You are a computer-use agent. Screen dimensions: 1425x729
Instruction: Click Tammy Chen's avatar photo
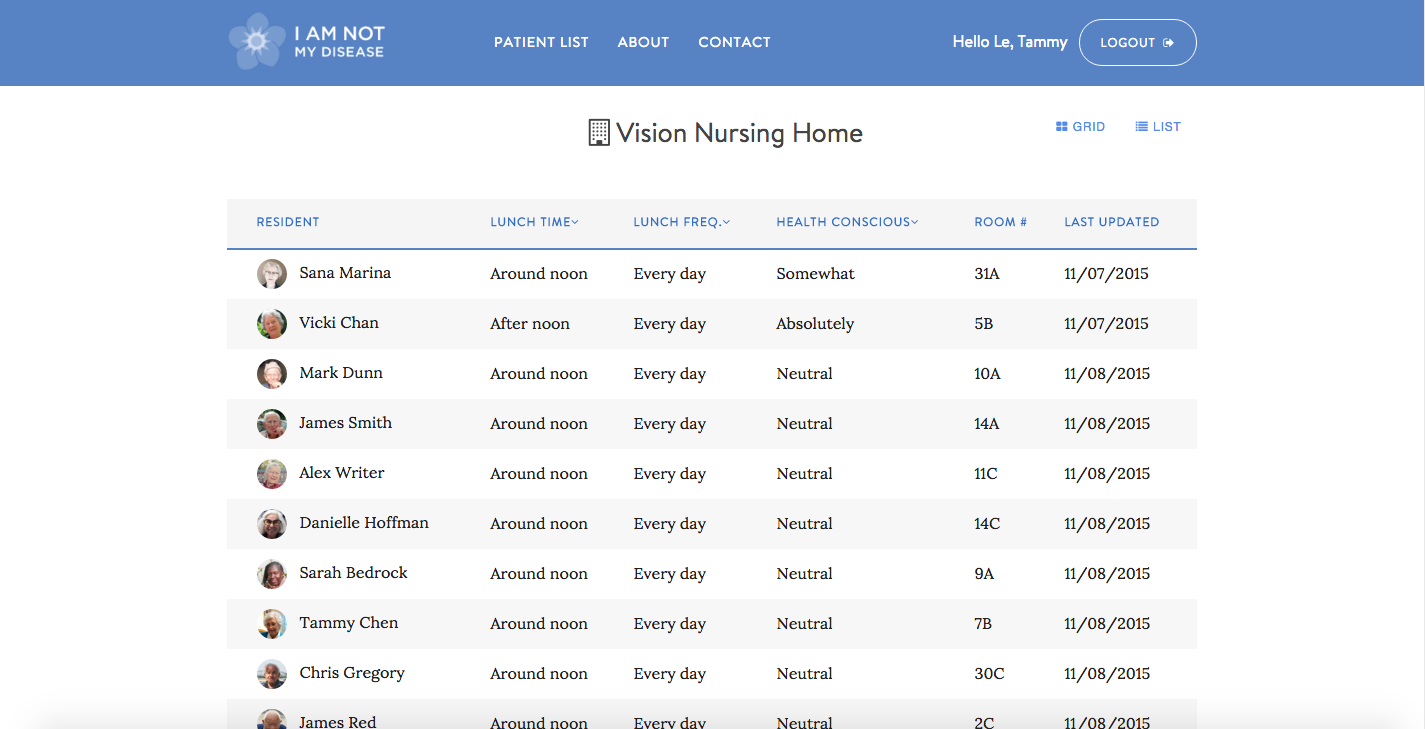point(272,624)
